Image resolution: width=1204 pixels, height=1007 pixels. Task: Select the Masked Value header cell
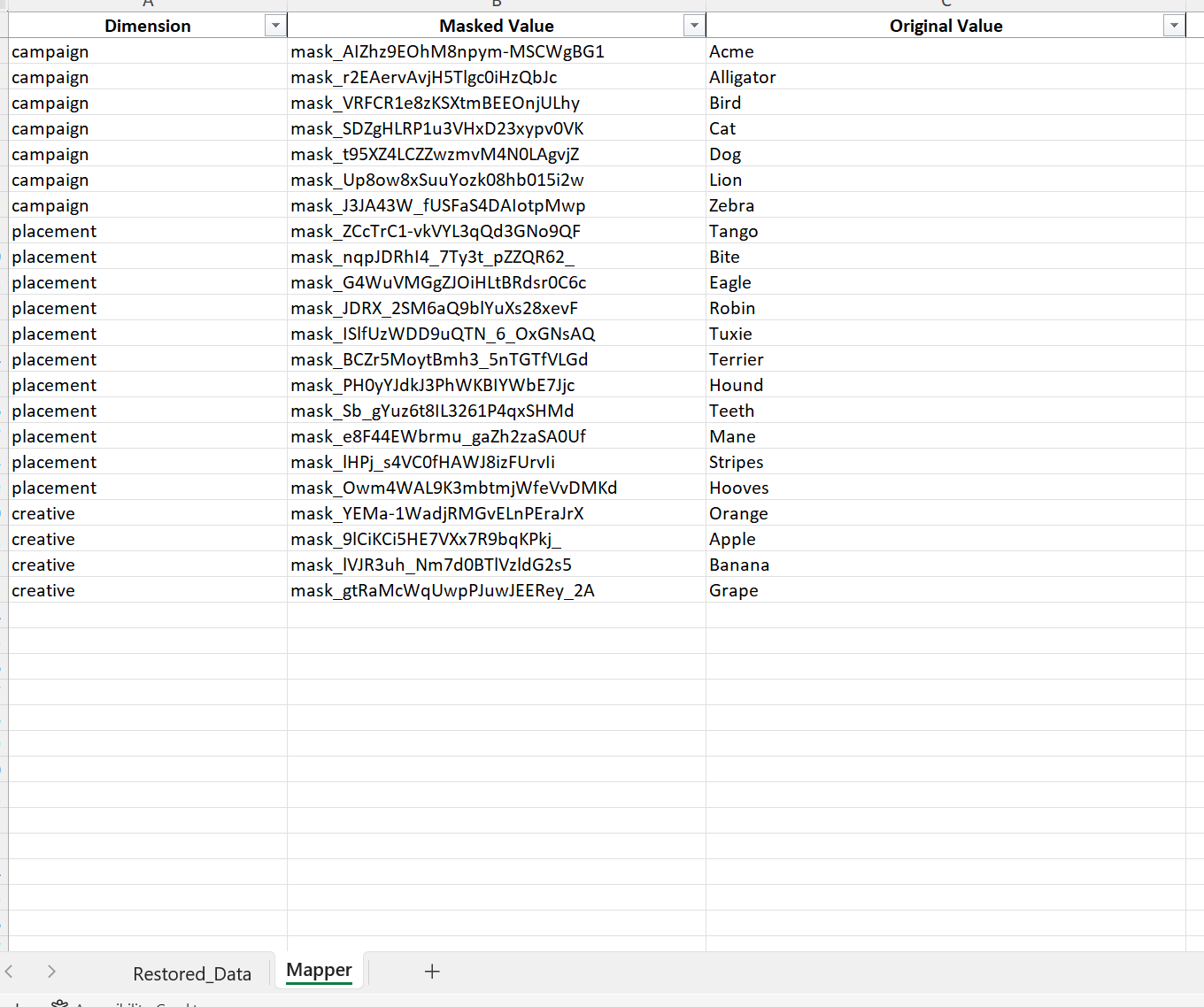[497, 26]
